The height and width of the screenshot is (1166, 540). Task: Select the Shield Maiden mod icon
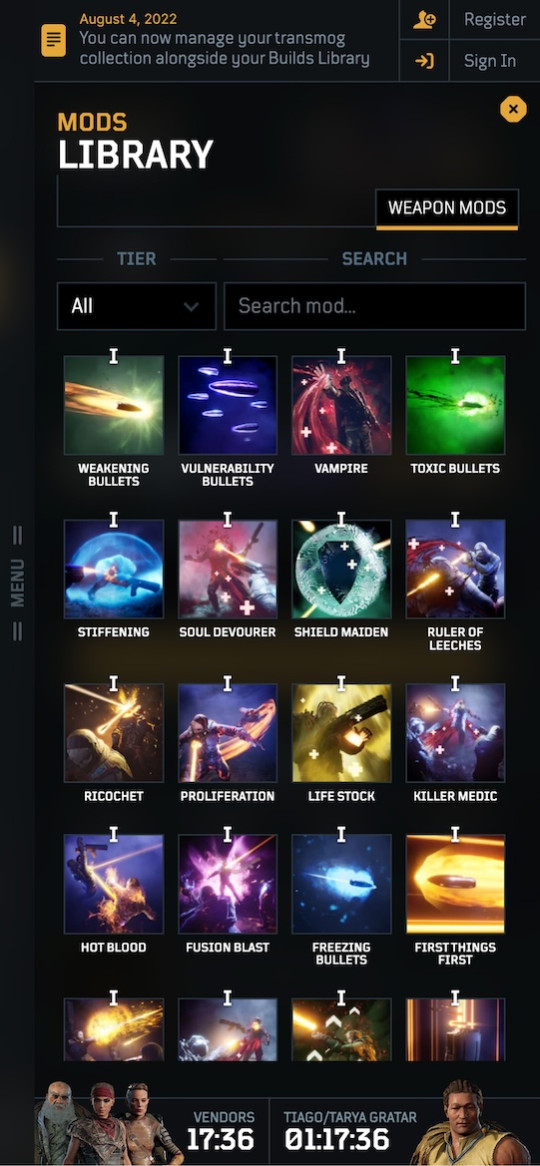pyautogui.click(x=341, y=569)
